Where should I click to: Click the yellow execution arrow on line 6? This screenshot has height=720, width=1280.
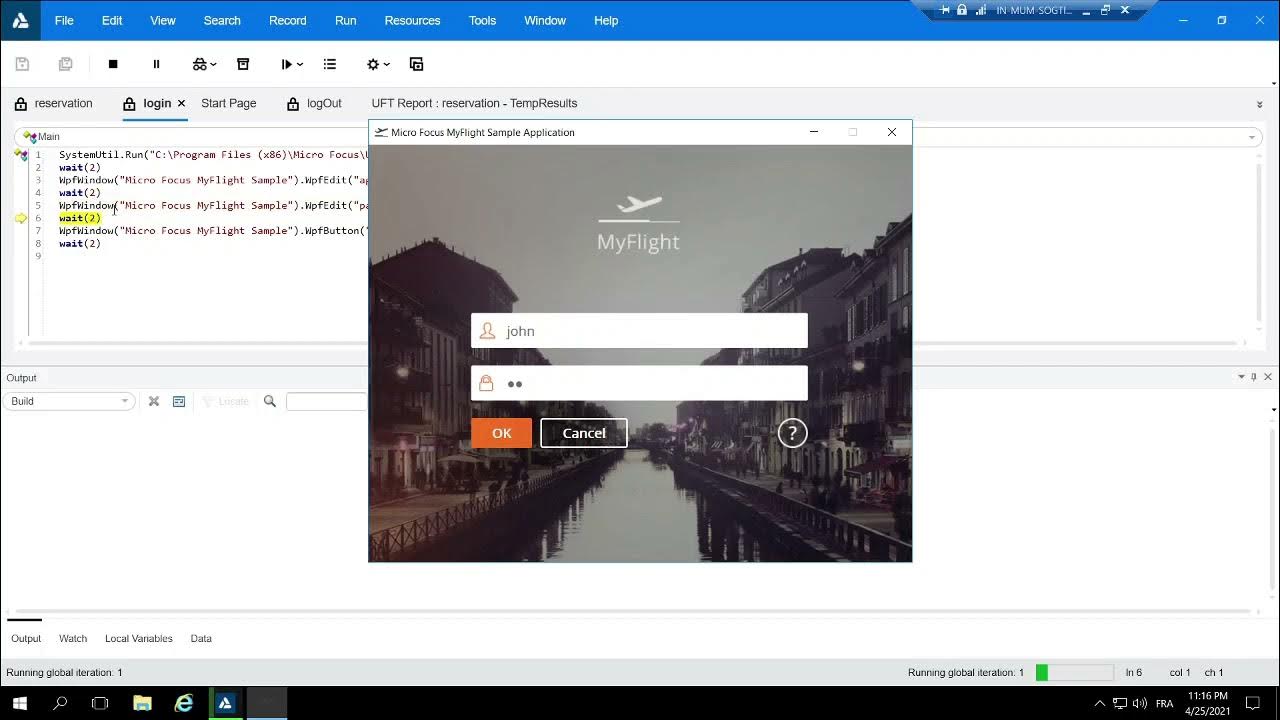coord(21,218)
